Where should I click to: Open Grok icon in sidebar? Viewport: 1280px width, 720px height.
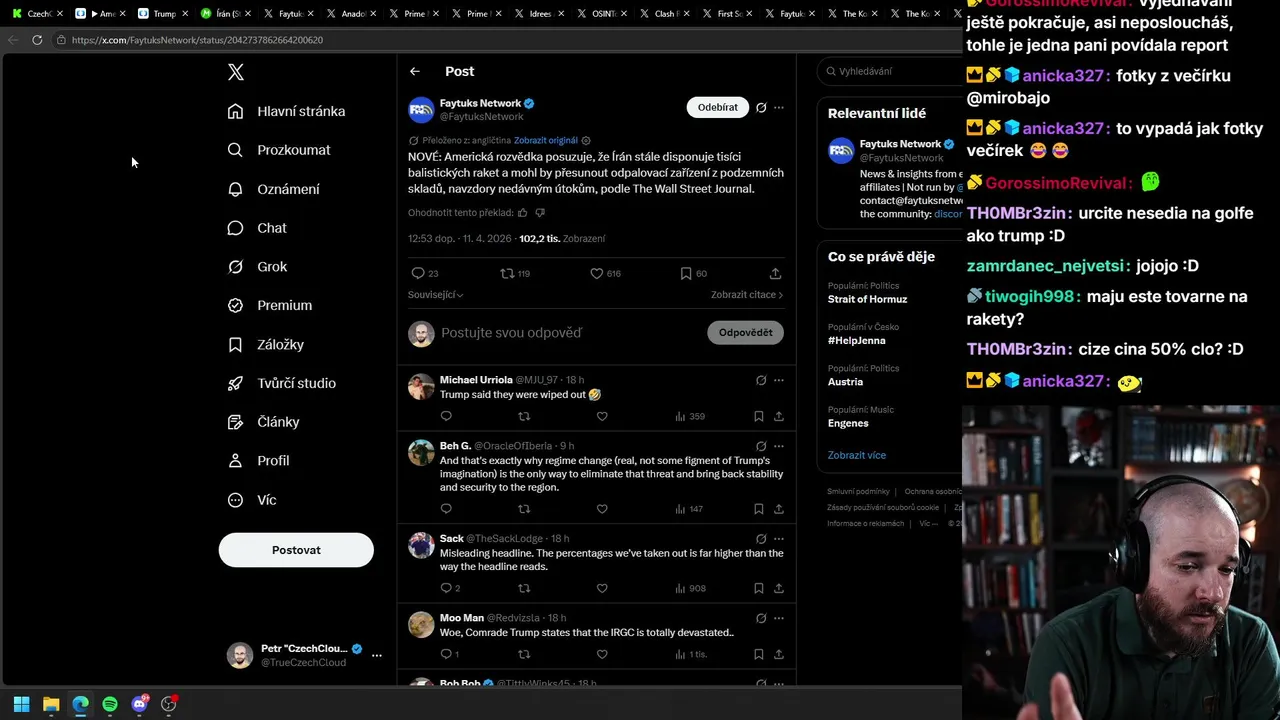[235, 267]
